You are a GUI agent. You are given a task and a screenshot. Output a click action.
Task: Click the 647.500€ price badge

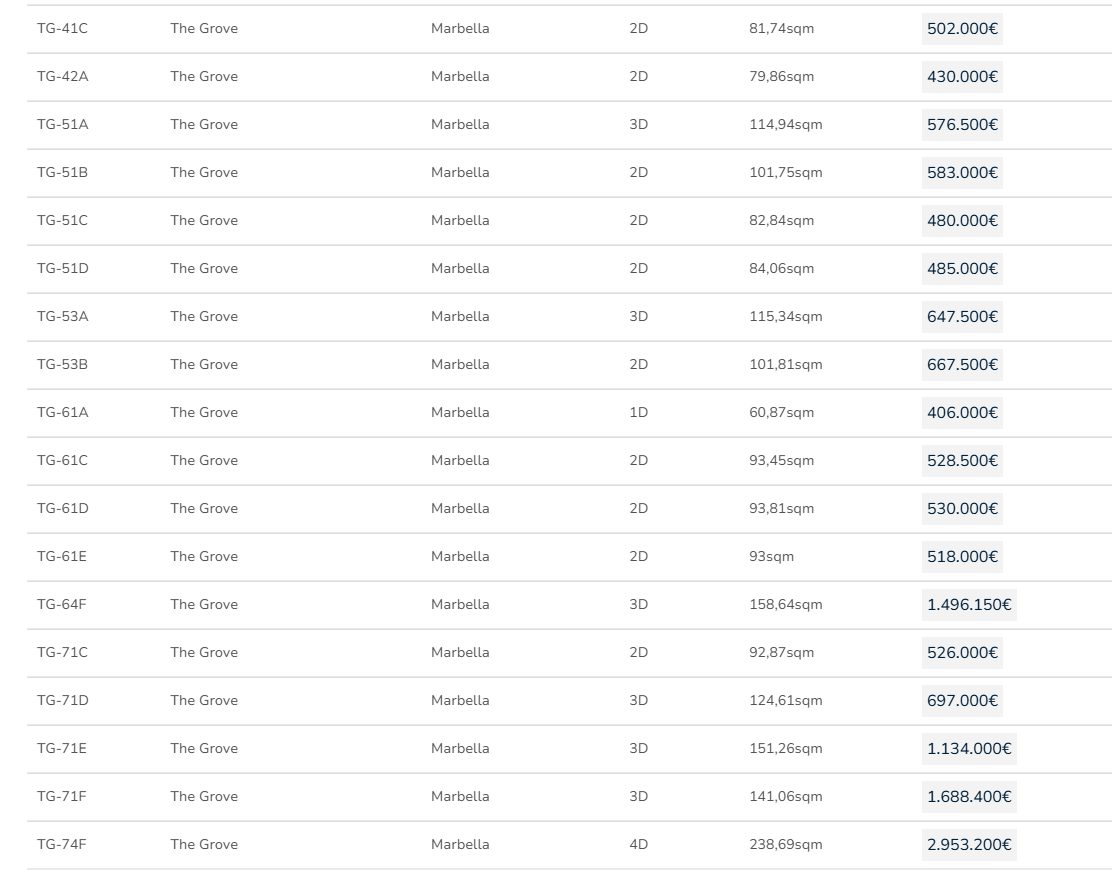[x=962, y=317]
